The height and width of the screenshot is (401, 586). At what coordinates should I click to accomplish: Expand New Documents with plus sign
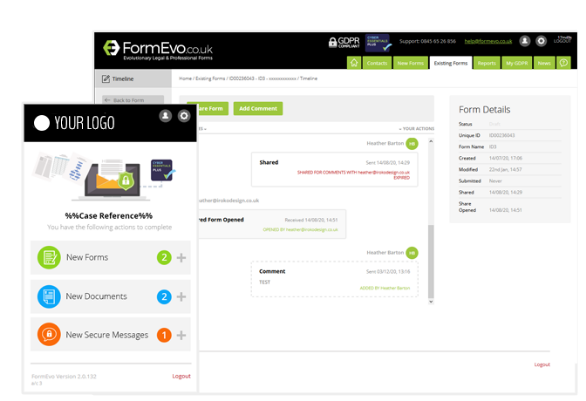coord(181,297)
